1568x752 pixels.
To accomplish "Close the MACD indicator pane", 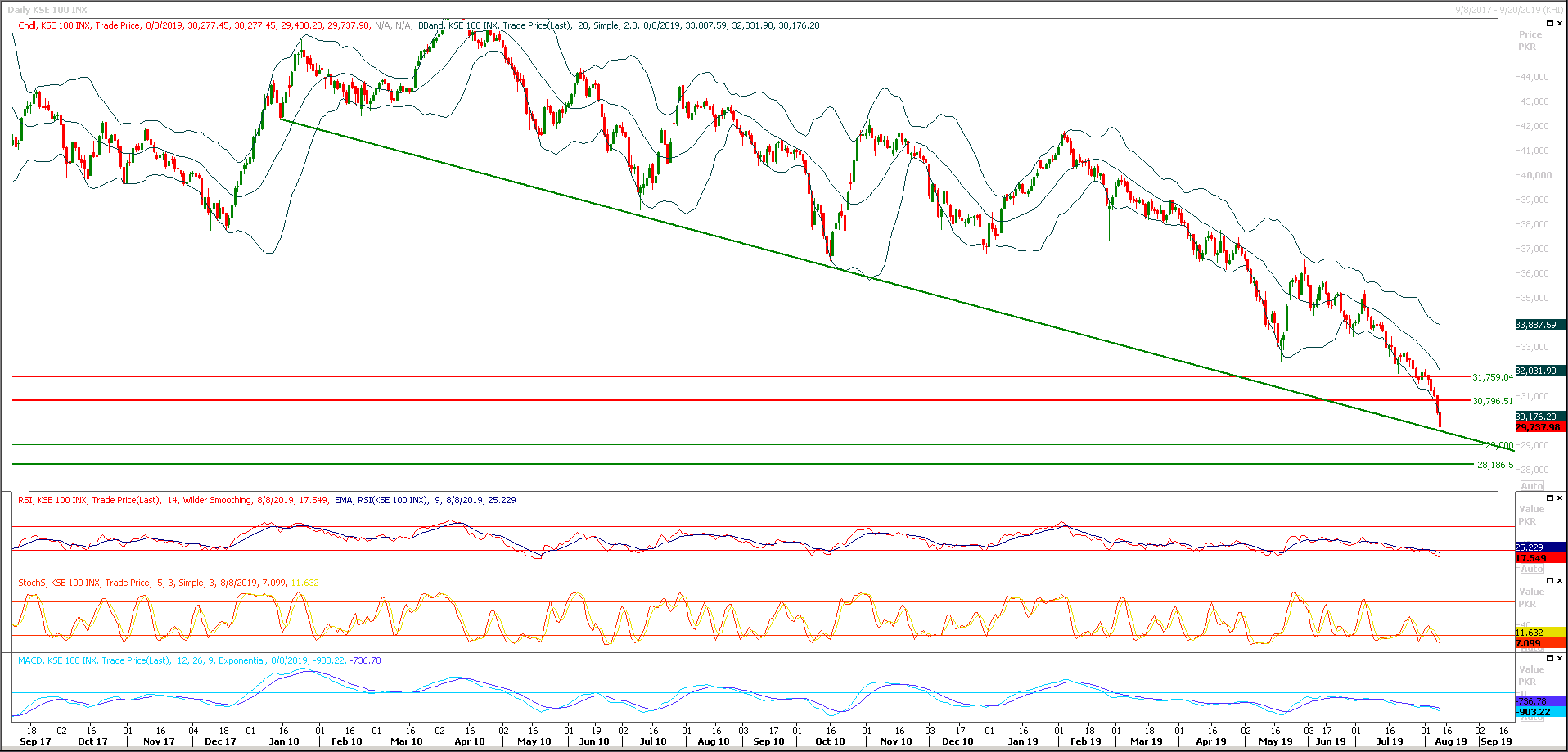I will 1560,658.
